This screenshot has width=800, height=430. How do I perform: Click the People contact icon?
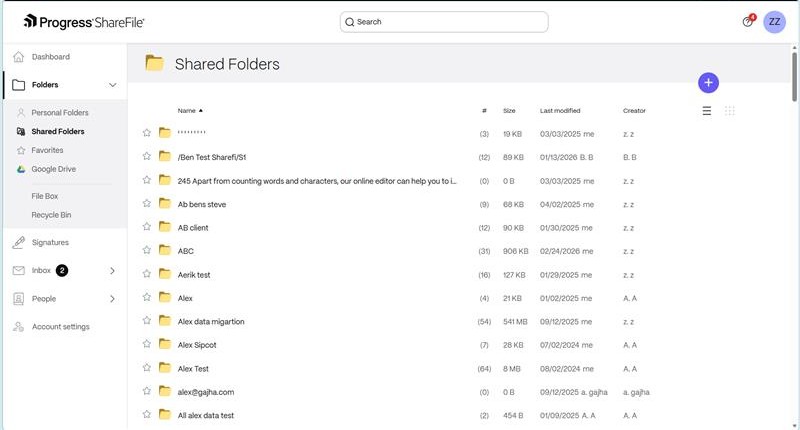point(18,299)
